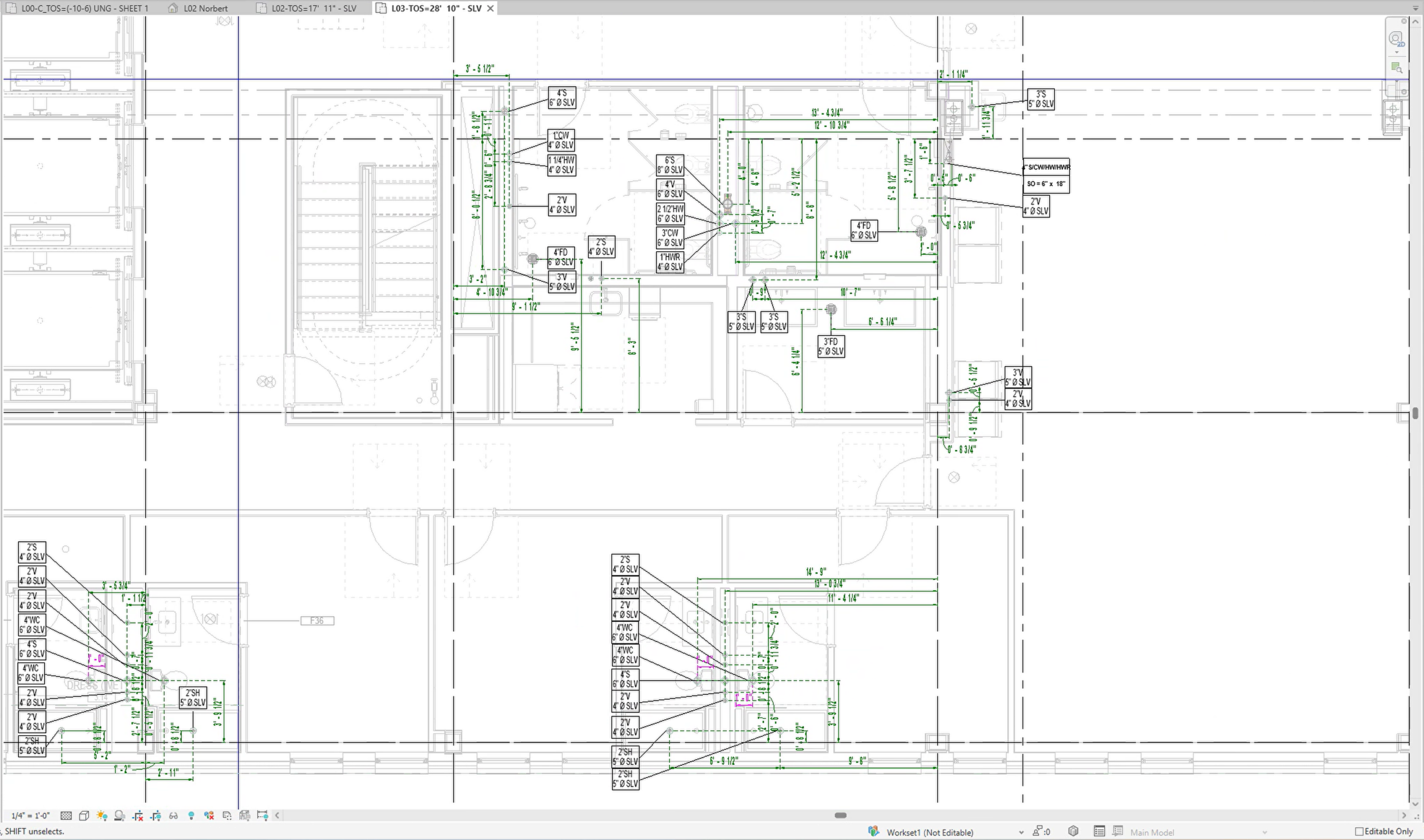Viewport: 1424px width, 840px height.
Task: Click Editing Requests icon in status bar
Action: point(1037,832)
